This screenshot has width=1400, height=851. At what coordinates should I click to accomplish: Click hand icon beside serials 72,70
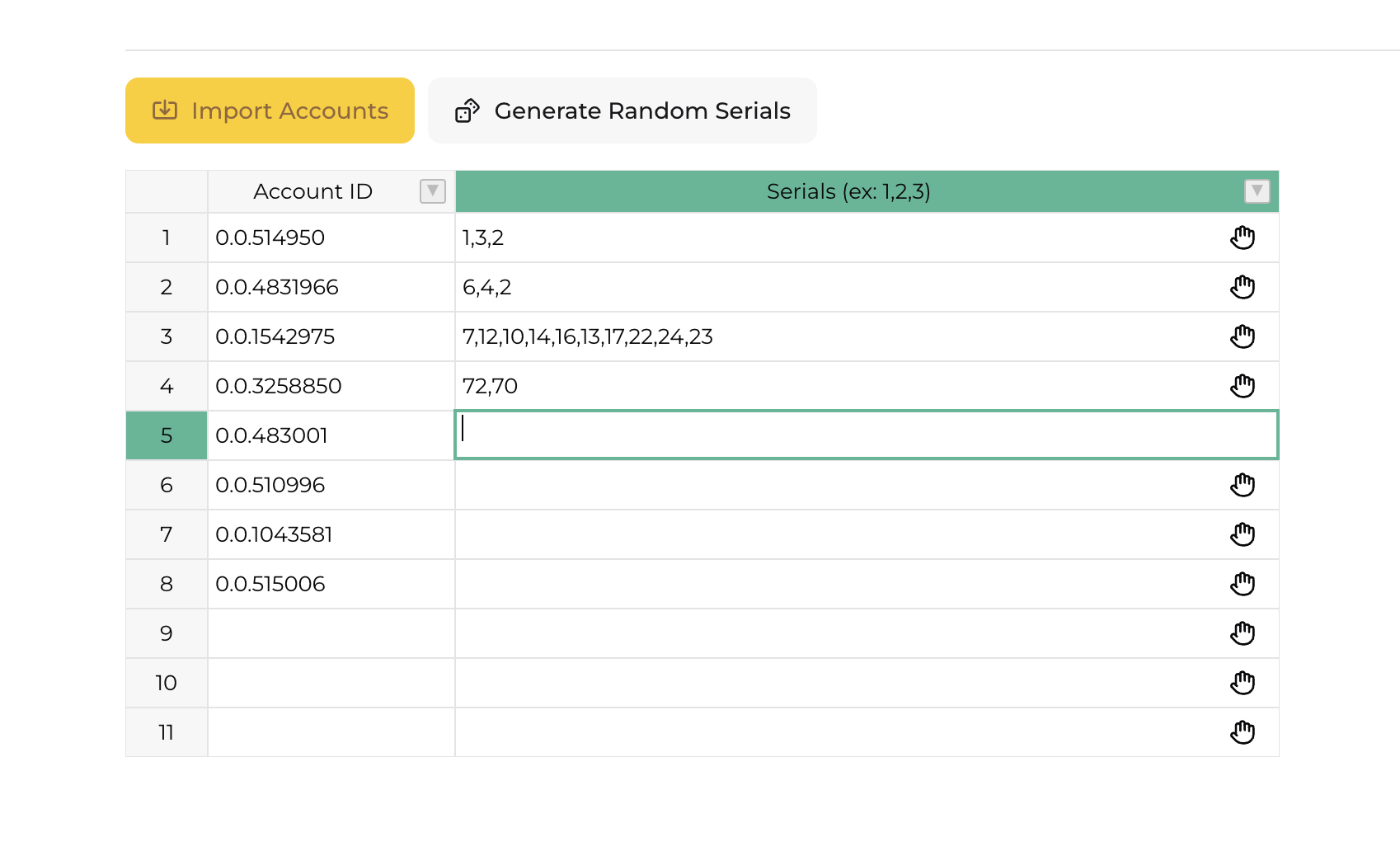point(1242,386)
